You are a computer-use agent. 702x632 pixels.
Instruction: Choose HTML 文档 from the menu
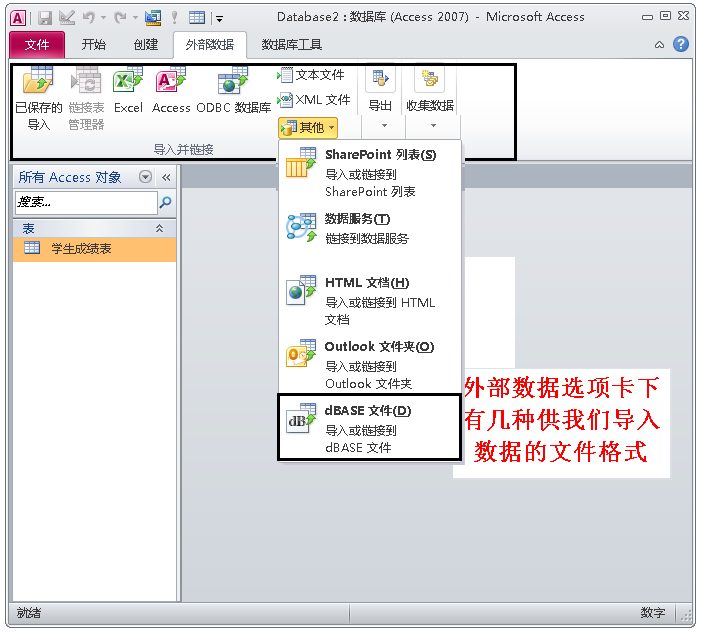pyautogui.click(x=370, y=300)
